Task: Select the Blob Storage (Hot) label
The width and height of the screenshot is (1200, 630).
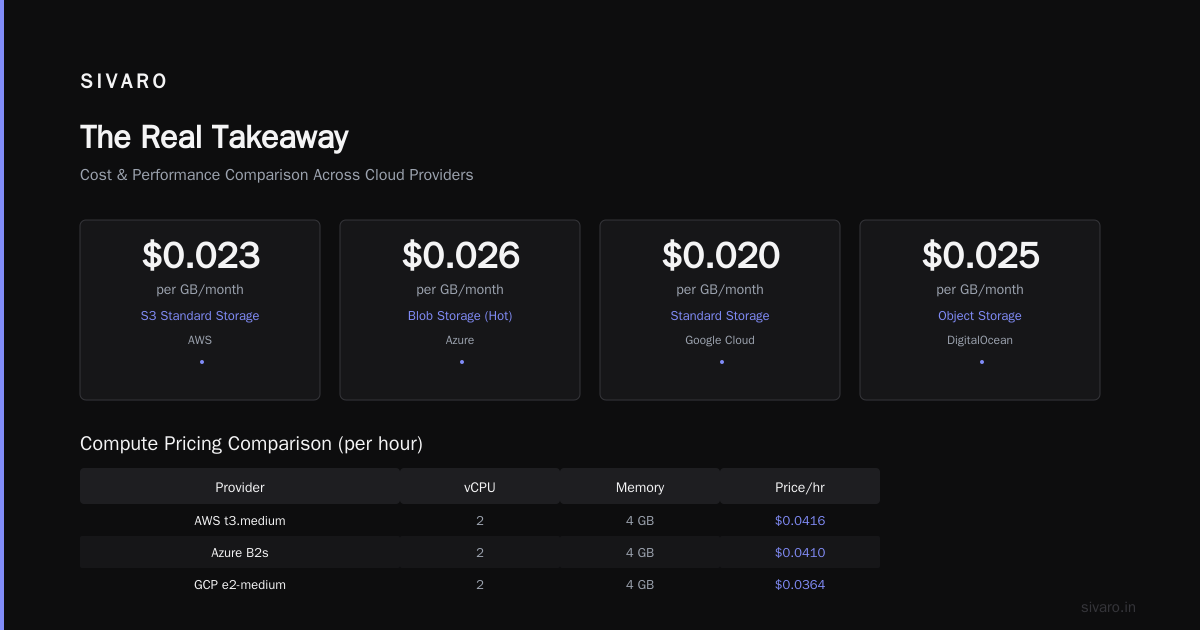Action: point(460,316)
